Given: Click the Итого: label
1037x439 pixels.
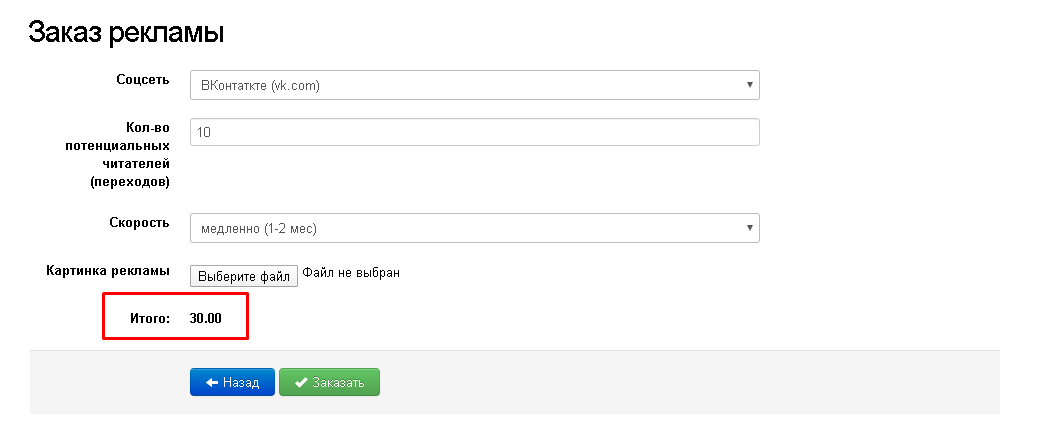Looking at the screenshot, I should click(150, 319).
